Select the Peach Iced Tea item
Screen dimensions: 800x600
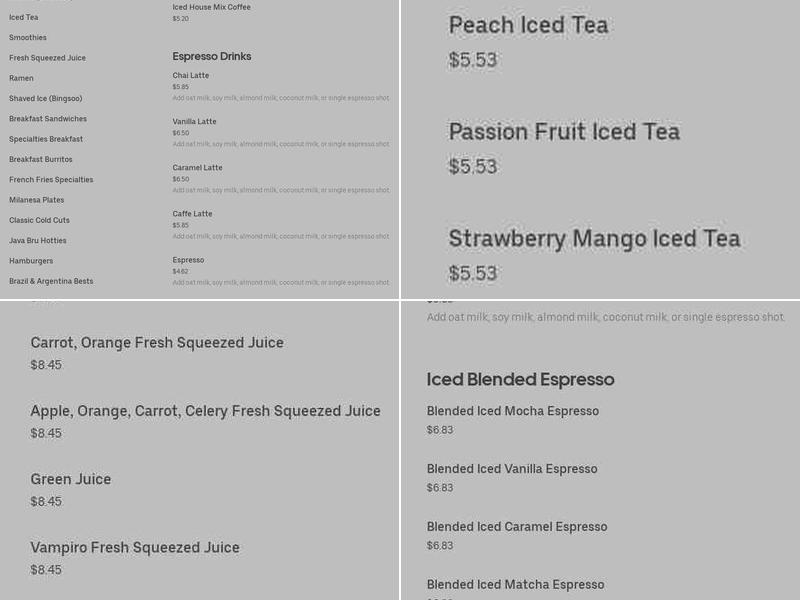pos(529,25)
